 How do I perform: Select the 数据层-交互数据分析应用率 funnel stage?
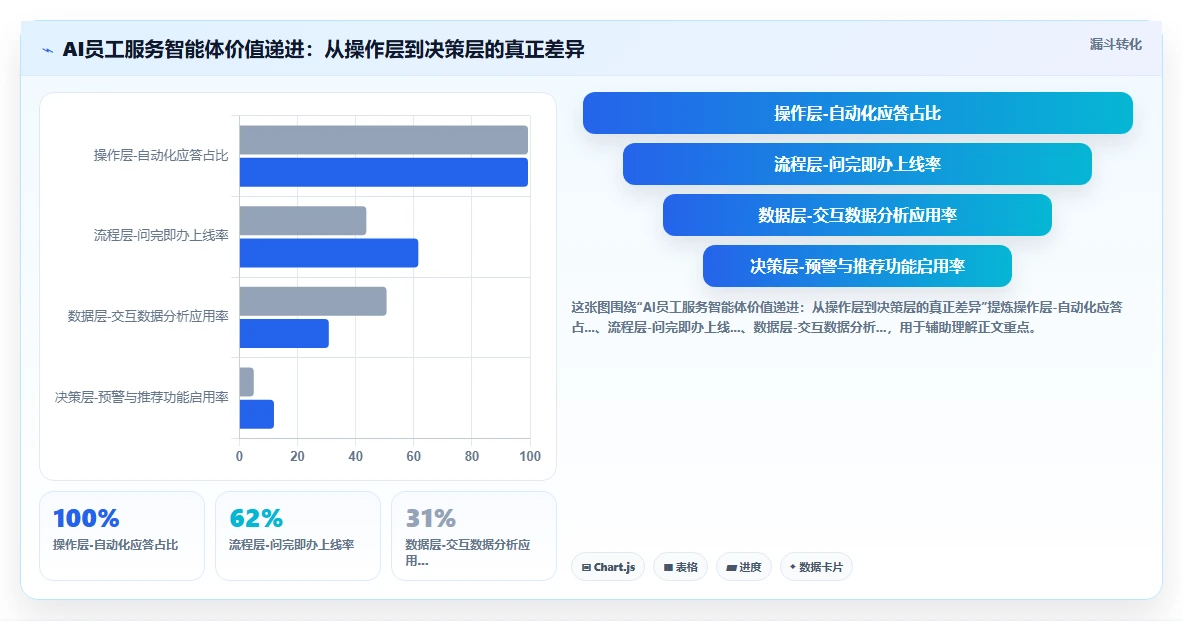click(857, 215)
